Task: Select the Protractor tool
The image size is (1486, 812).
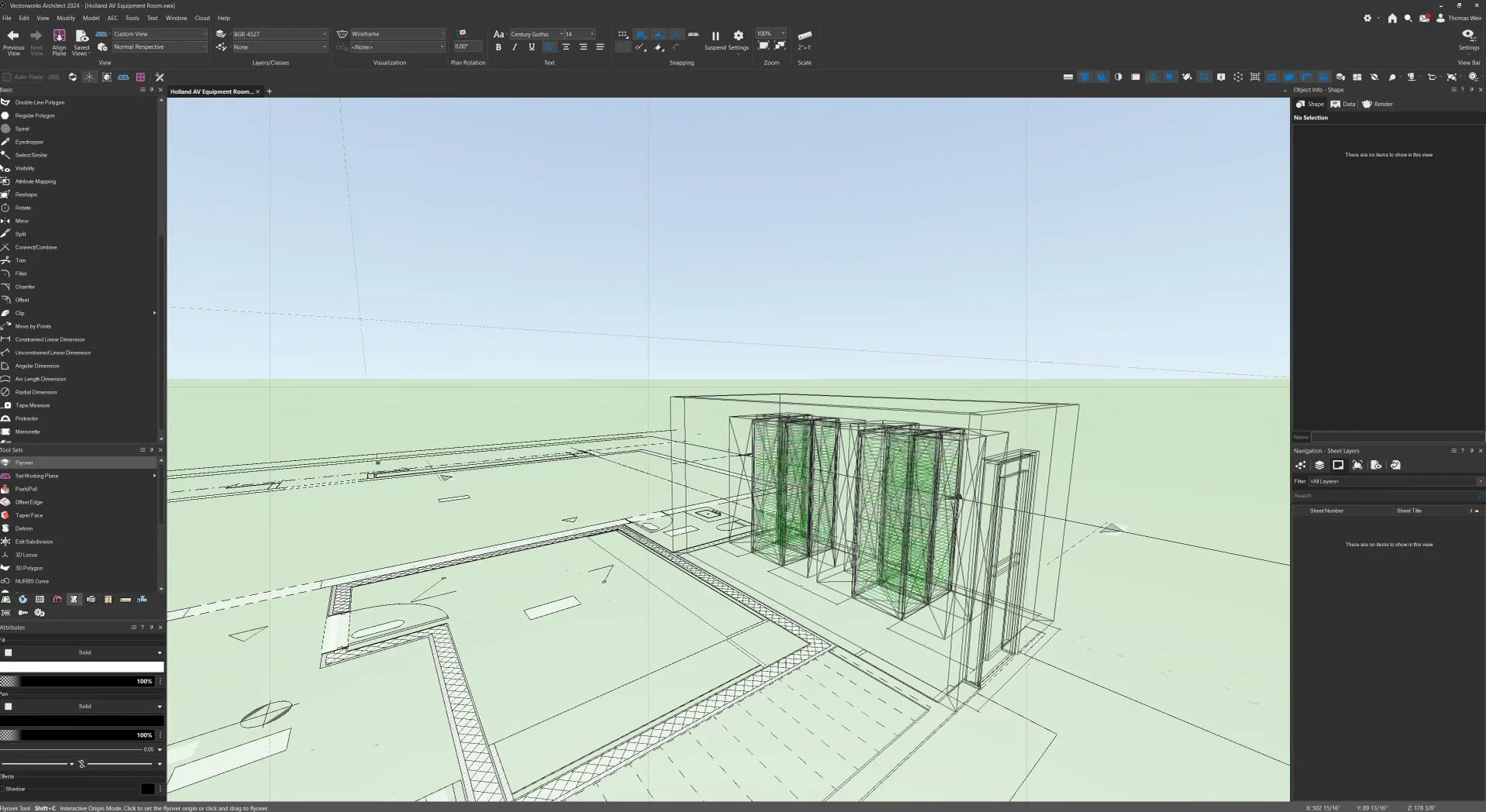Action: (x=78, y=418)
